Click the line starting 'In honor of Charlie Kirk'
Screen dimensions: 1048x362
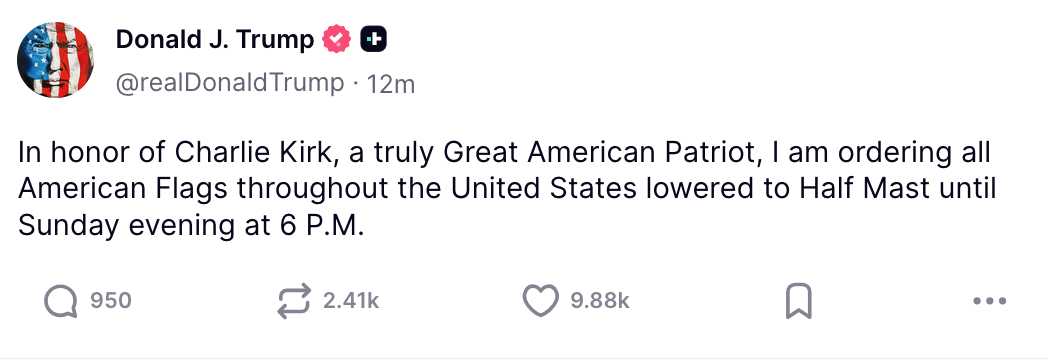(x=504, y=153)
